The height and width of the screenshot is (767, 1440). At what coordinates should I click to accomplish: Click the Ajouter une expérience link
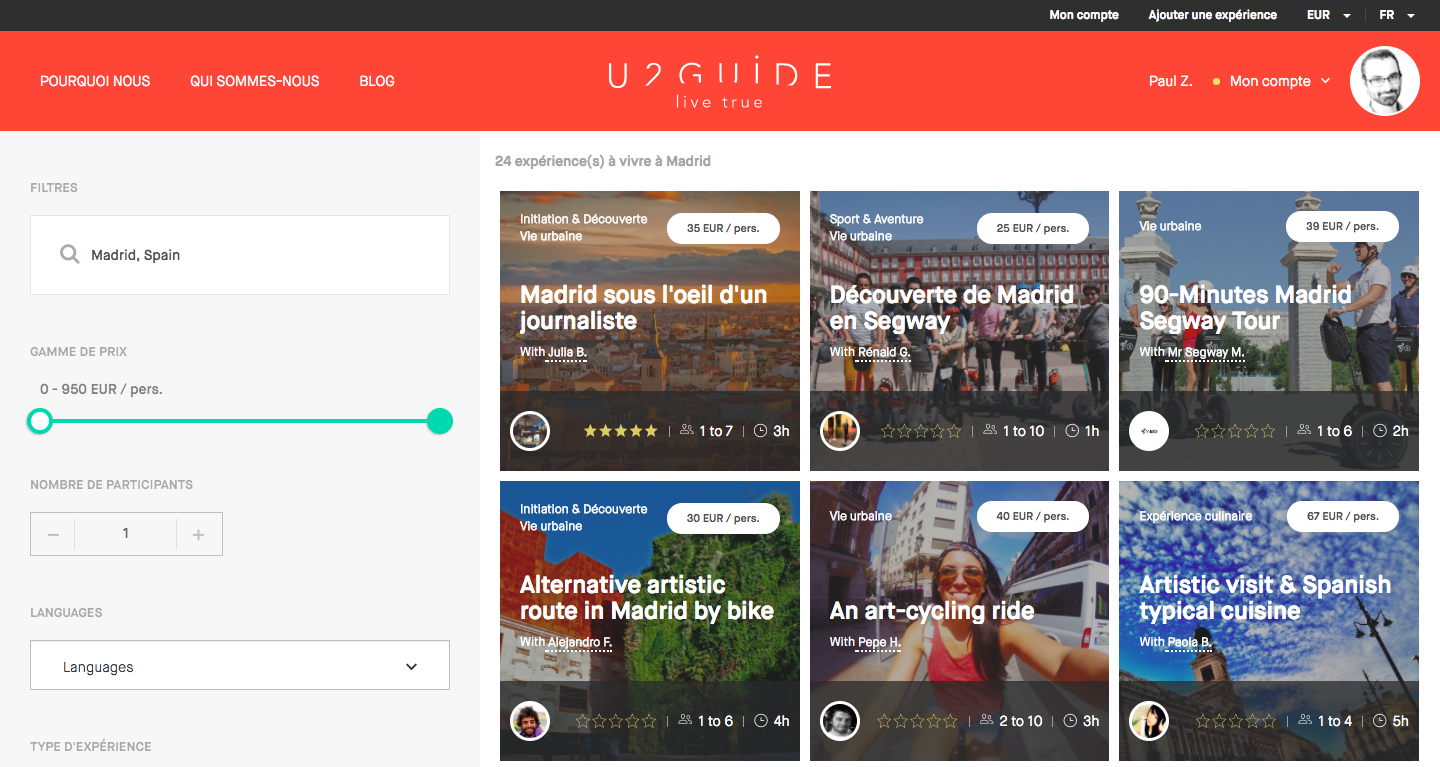(1212, 15)
